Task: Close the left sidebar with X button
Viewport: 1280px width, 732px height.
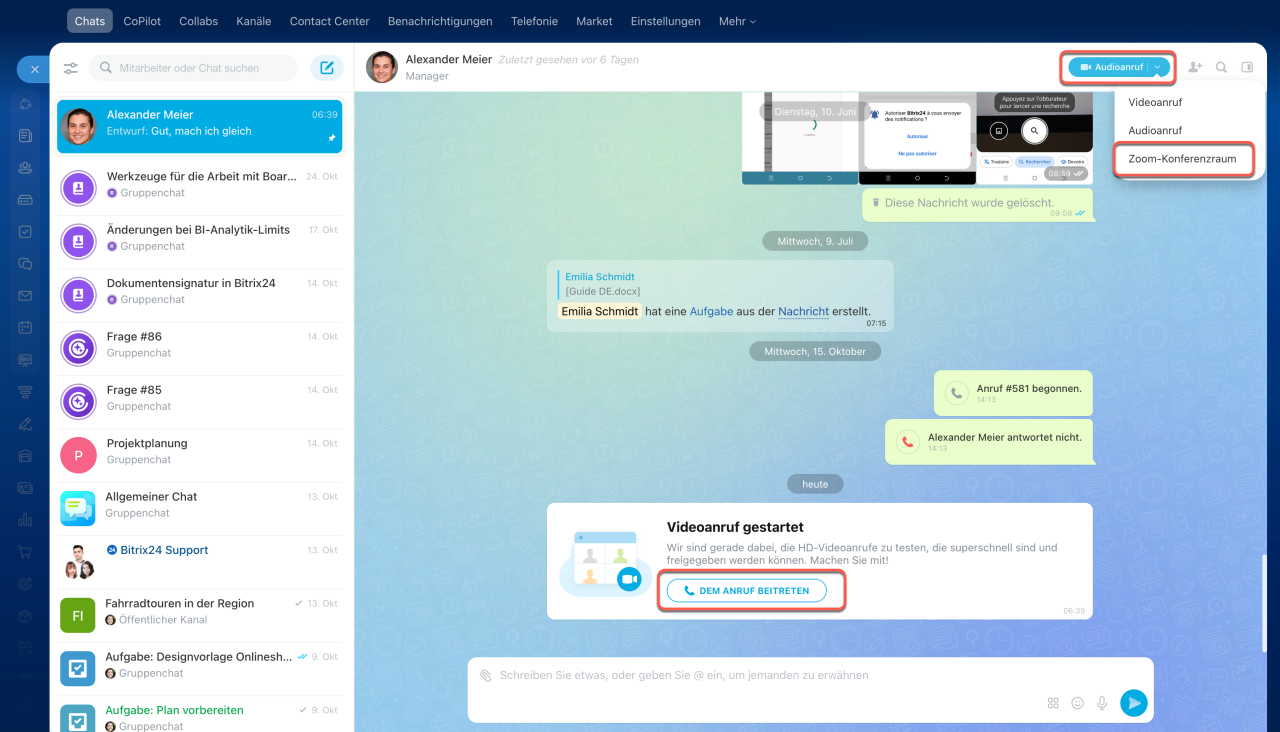Action: (34, 69)
